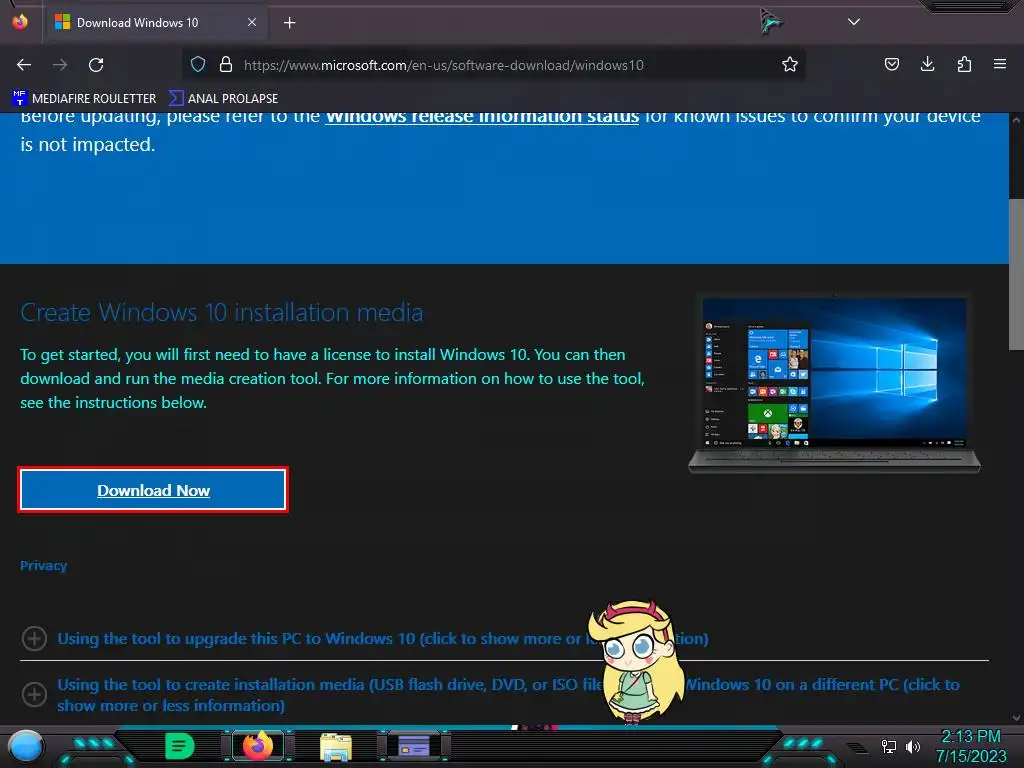Open tracking protection shield info
Screen dimensions: 1024x768
point(198,64)
